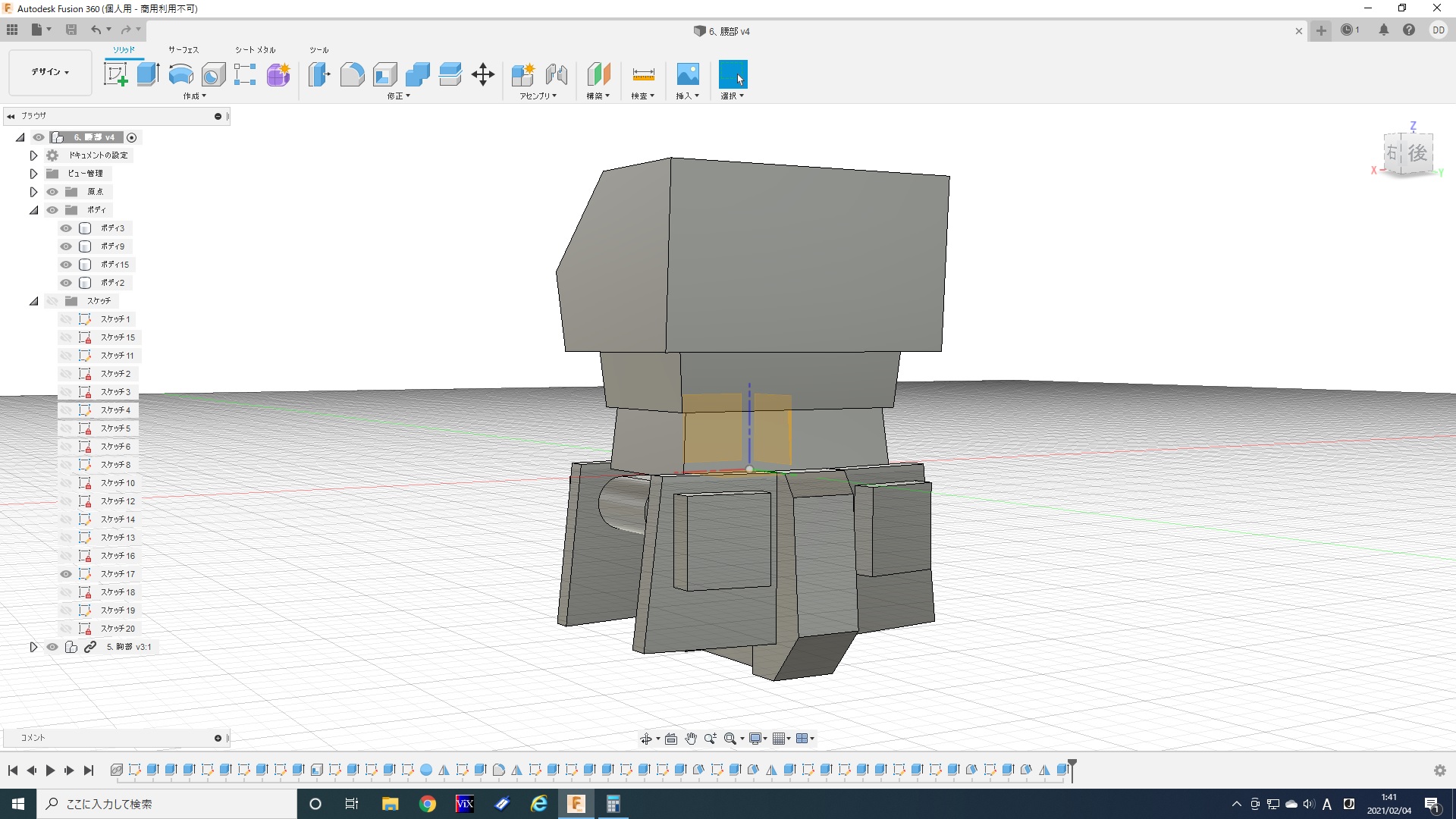Open the シートメタル tab

(255, 50)
